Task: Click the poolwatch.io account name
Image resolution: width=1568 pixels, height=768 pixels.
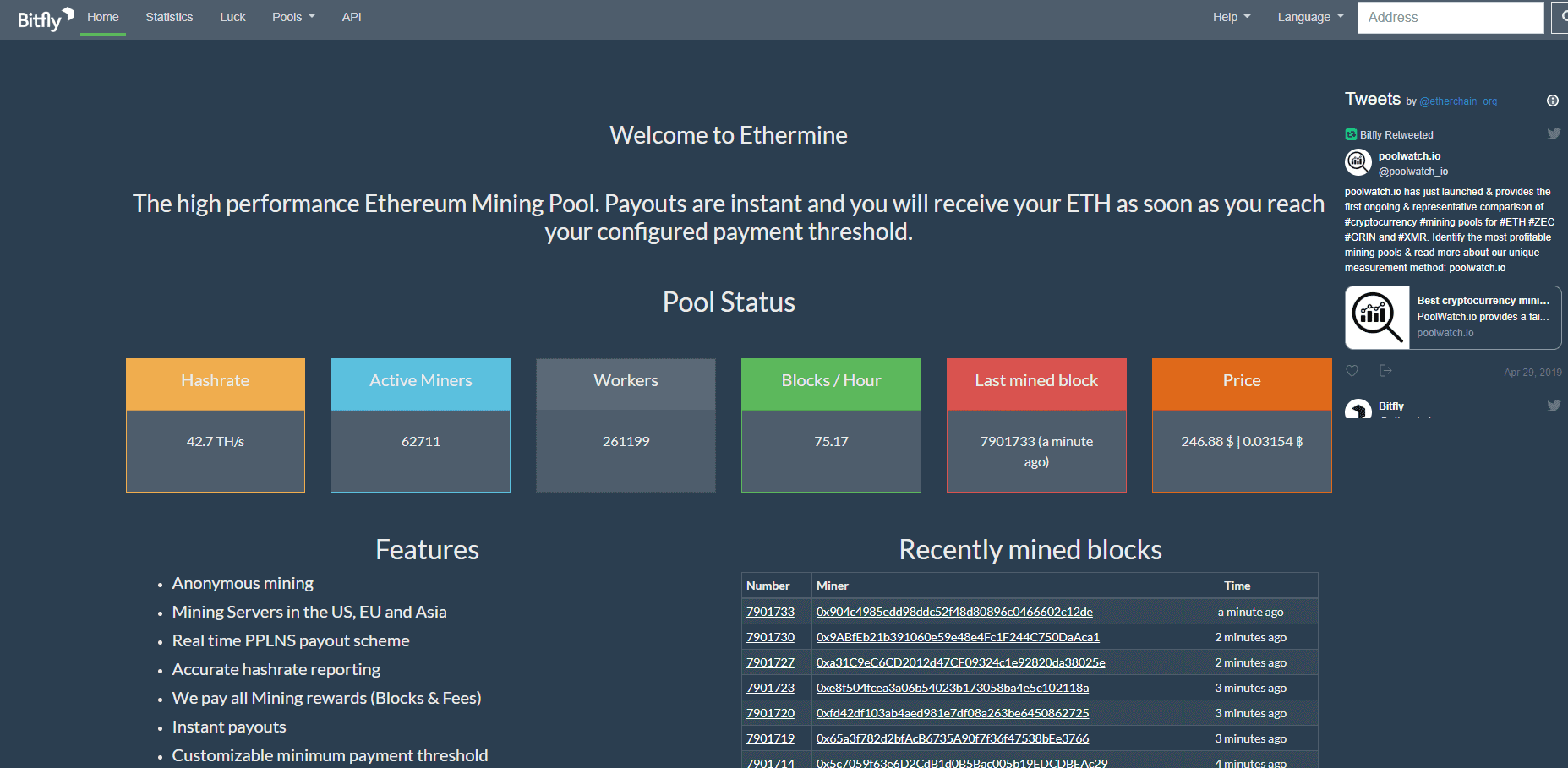Action: pyautogui.click(x=1409, y=156)
